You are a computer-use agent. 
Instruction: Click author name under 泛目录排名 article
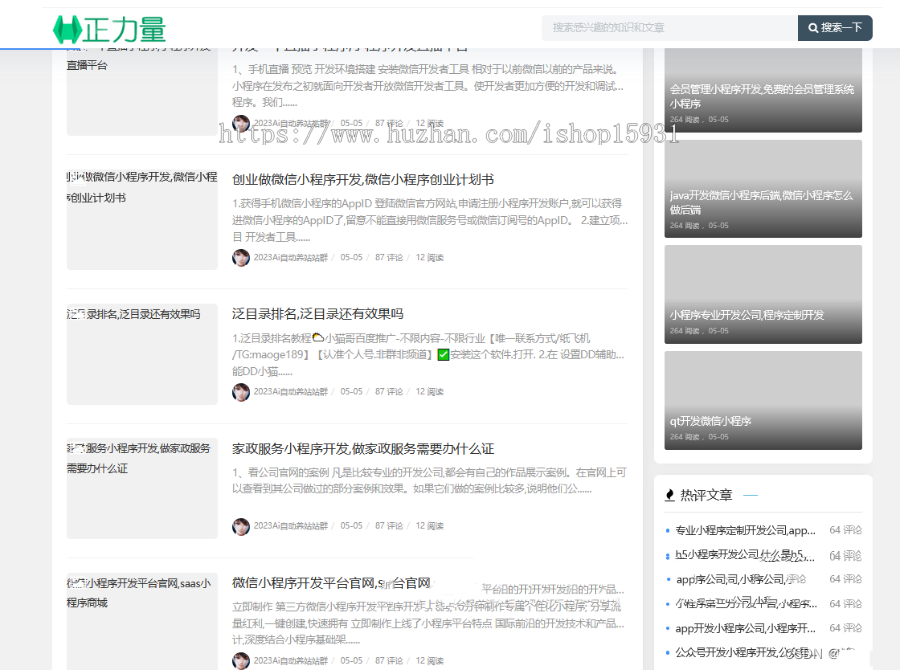(x=290, y=392)
